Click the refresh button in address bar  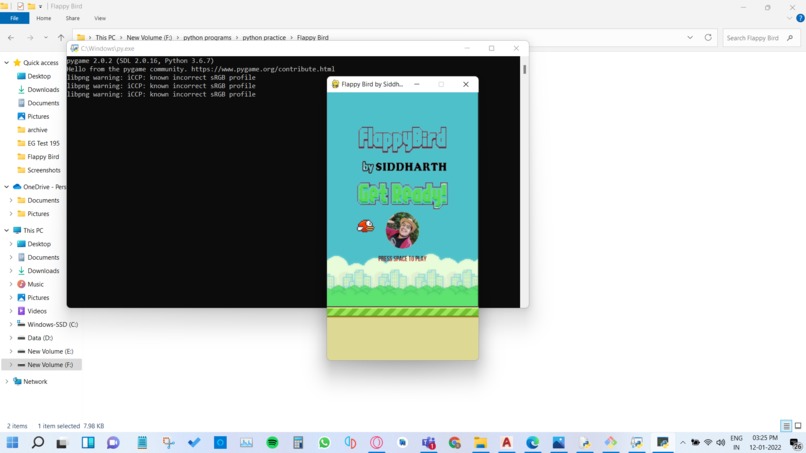(x=708, y=38)
